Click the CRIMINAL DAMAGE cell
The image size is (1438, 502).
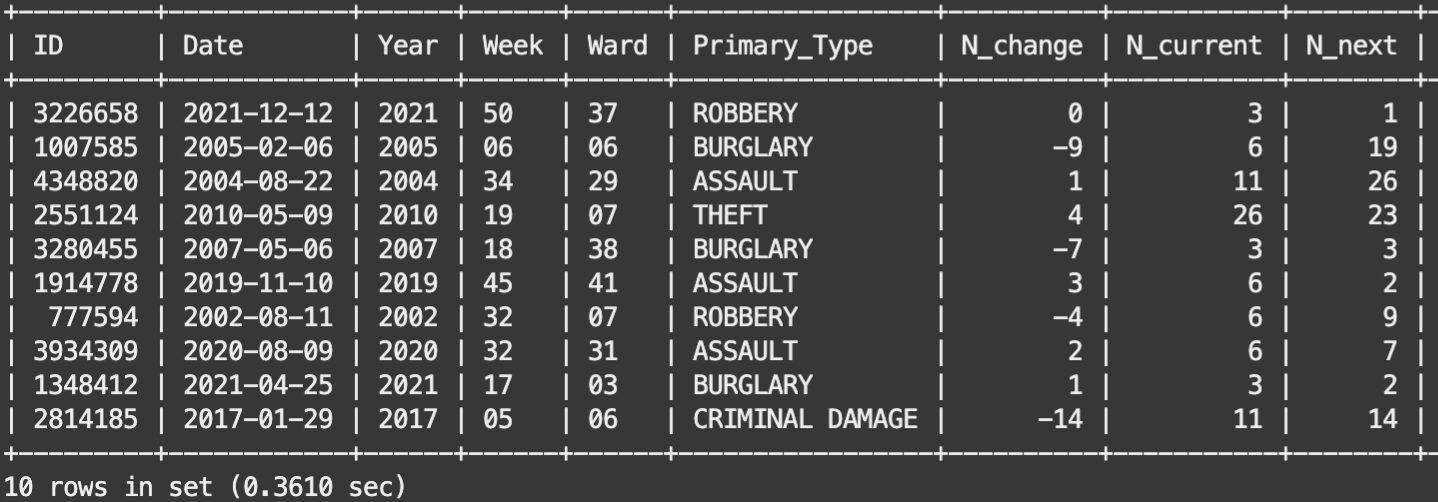(x=805, y=420)
